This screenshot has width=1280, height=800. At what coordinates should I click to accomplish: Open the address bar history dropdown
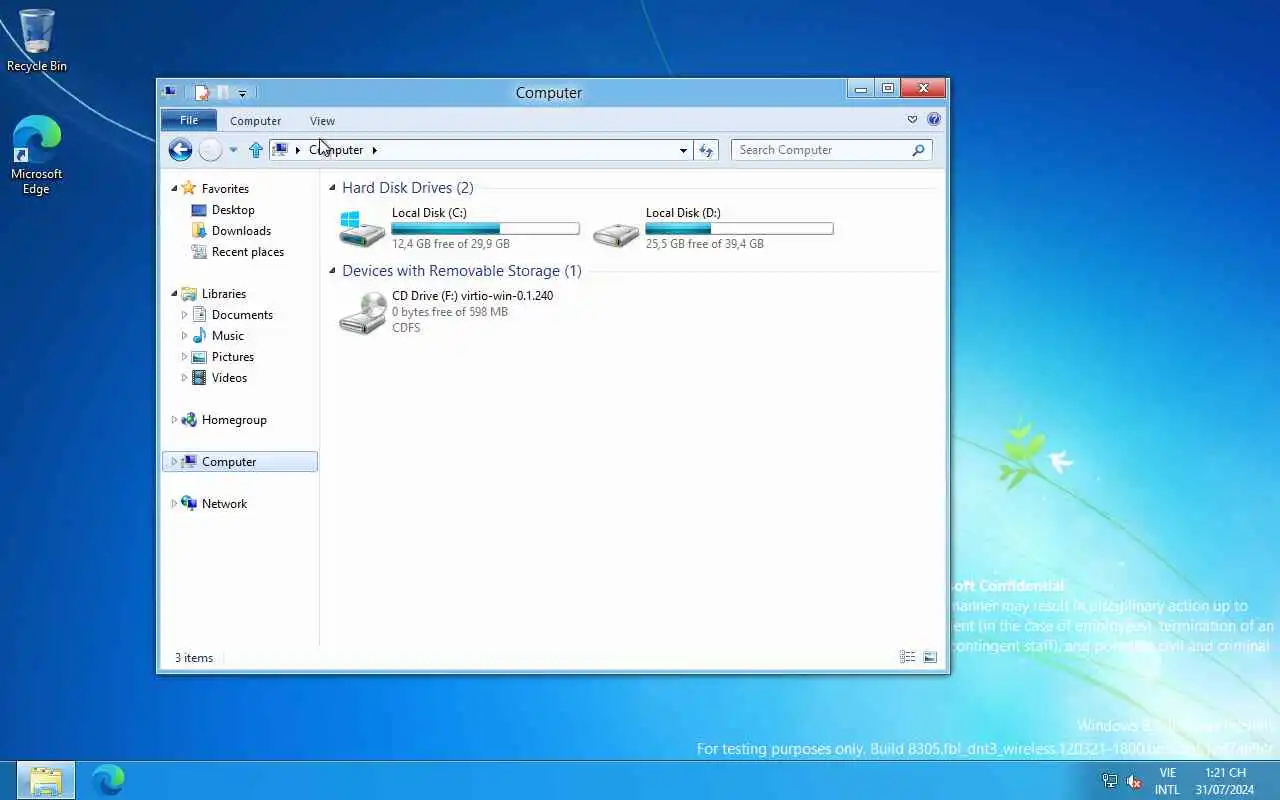[x=683, y=150]
